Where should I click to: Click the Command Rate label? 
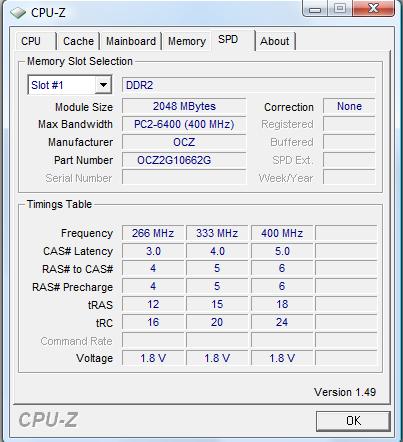click(x=76, y=341)
